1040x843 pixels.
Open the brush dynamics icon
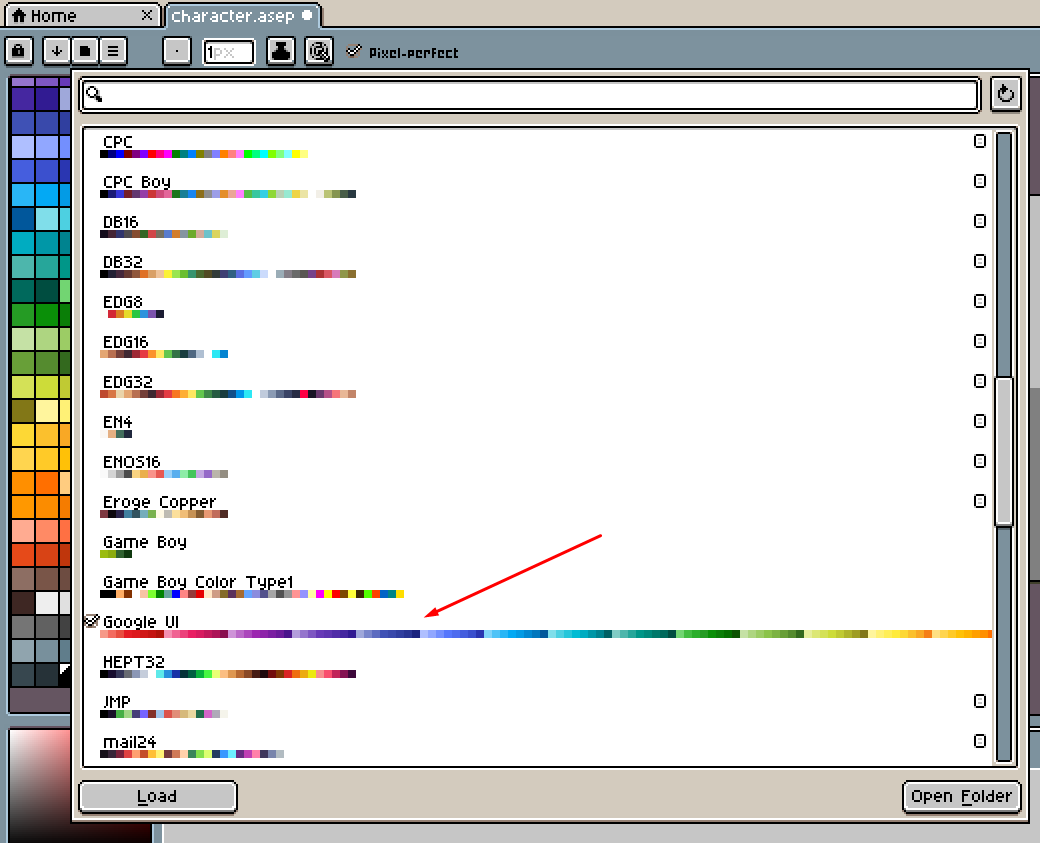click(319, 51)
